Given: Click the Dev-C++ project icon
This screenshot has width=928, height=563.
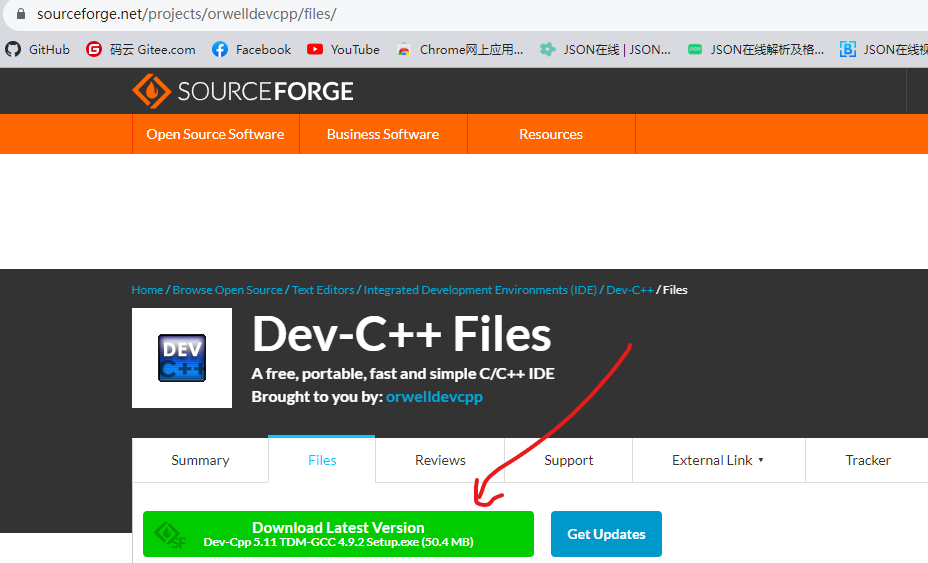Looking at the screenshot, I should pyautogui.click(x=182, y=358).
